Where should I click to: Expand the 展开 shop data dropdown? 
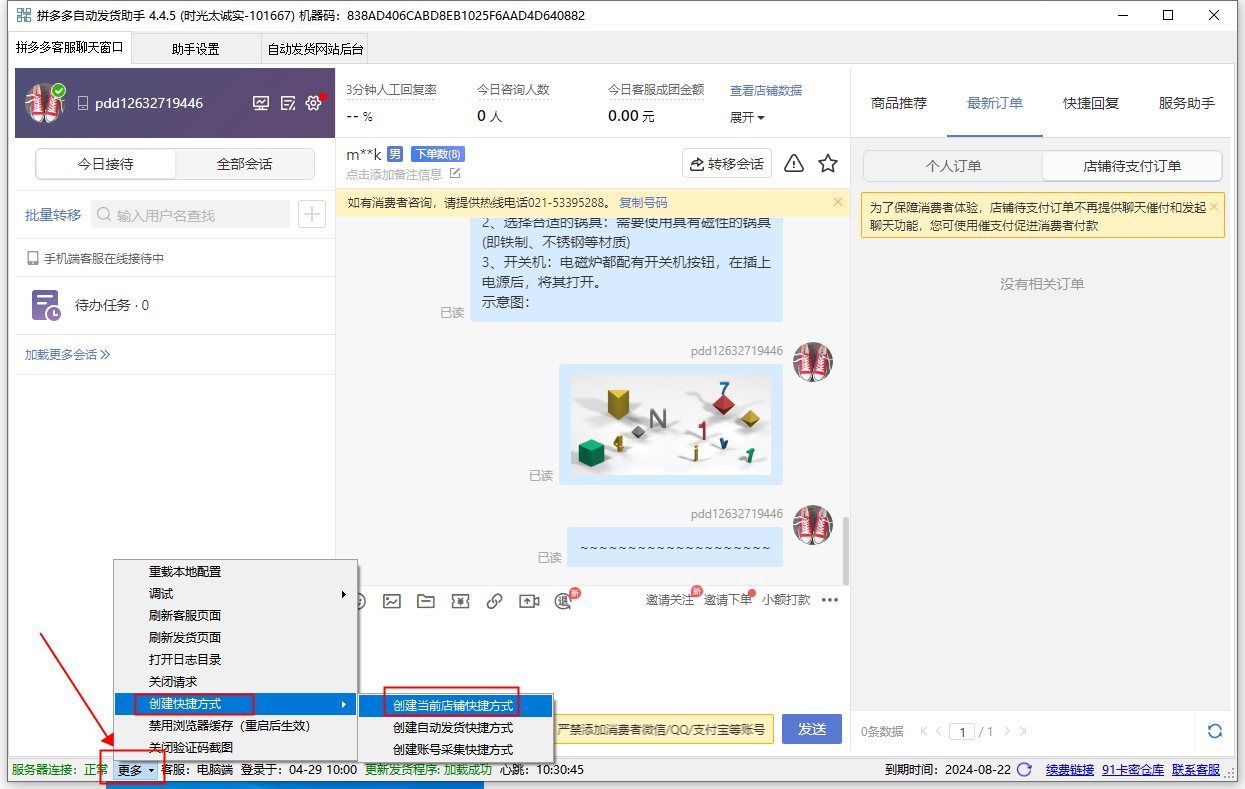[x=747, y=117]
